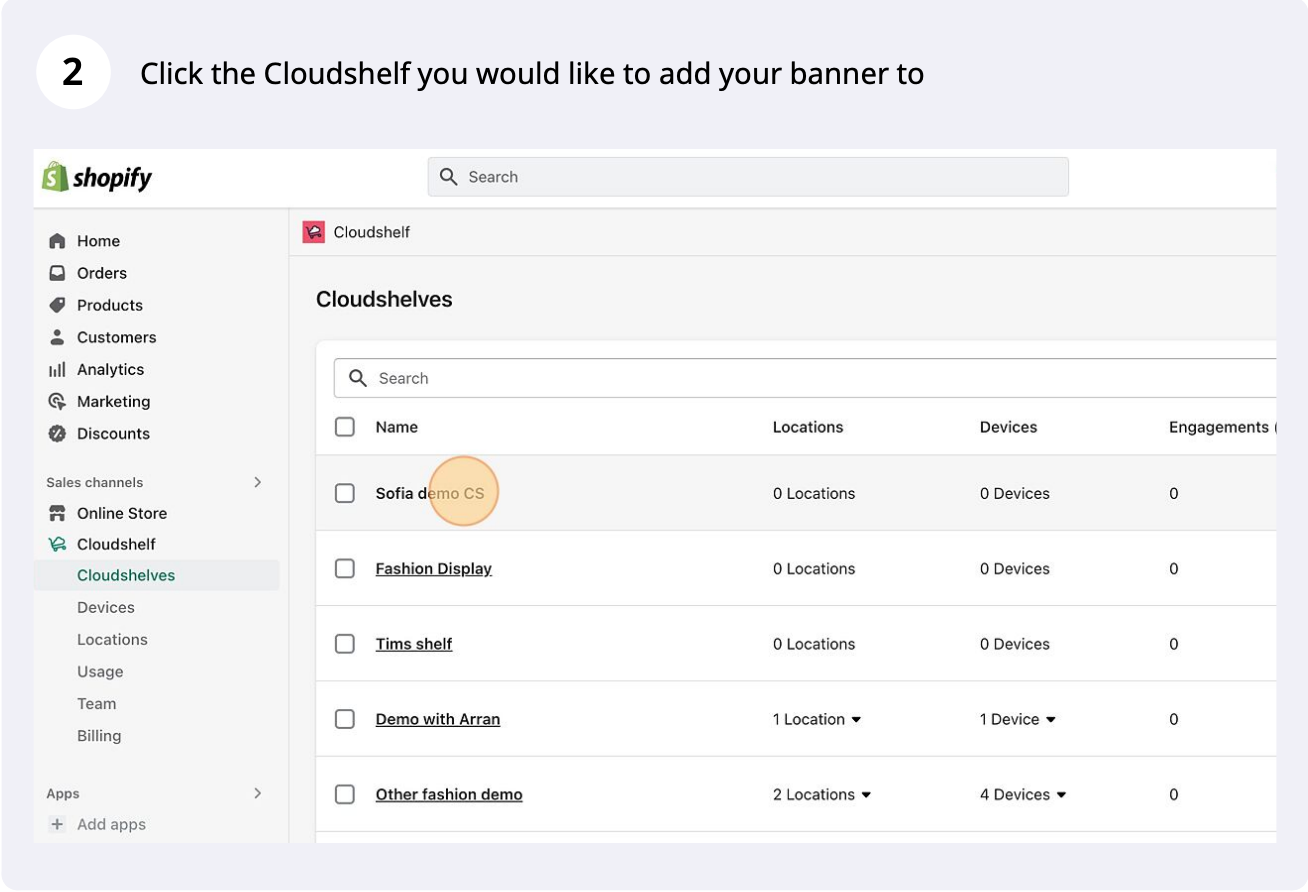
Task: Expand the 2 Locations dropdown for Other fashion demo
Action: [x=822, y=794]
